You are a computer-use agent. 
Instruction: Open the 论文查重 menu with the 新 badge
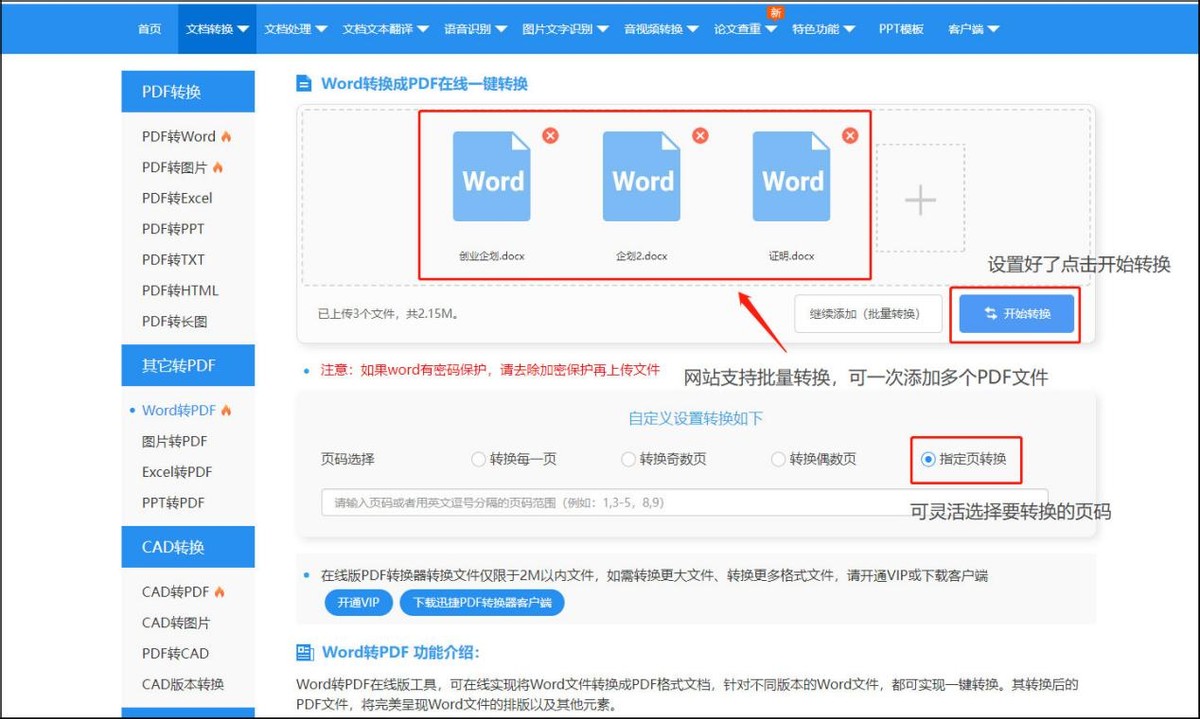[x=742, y=29]
